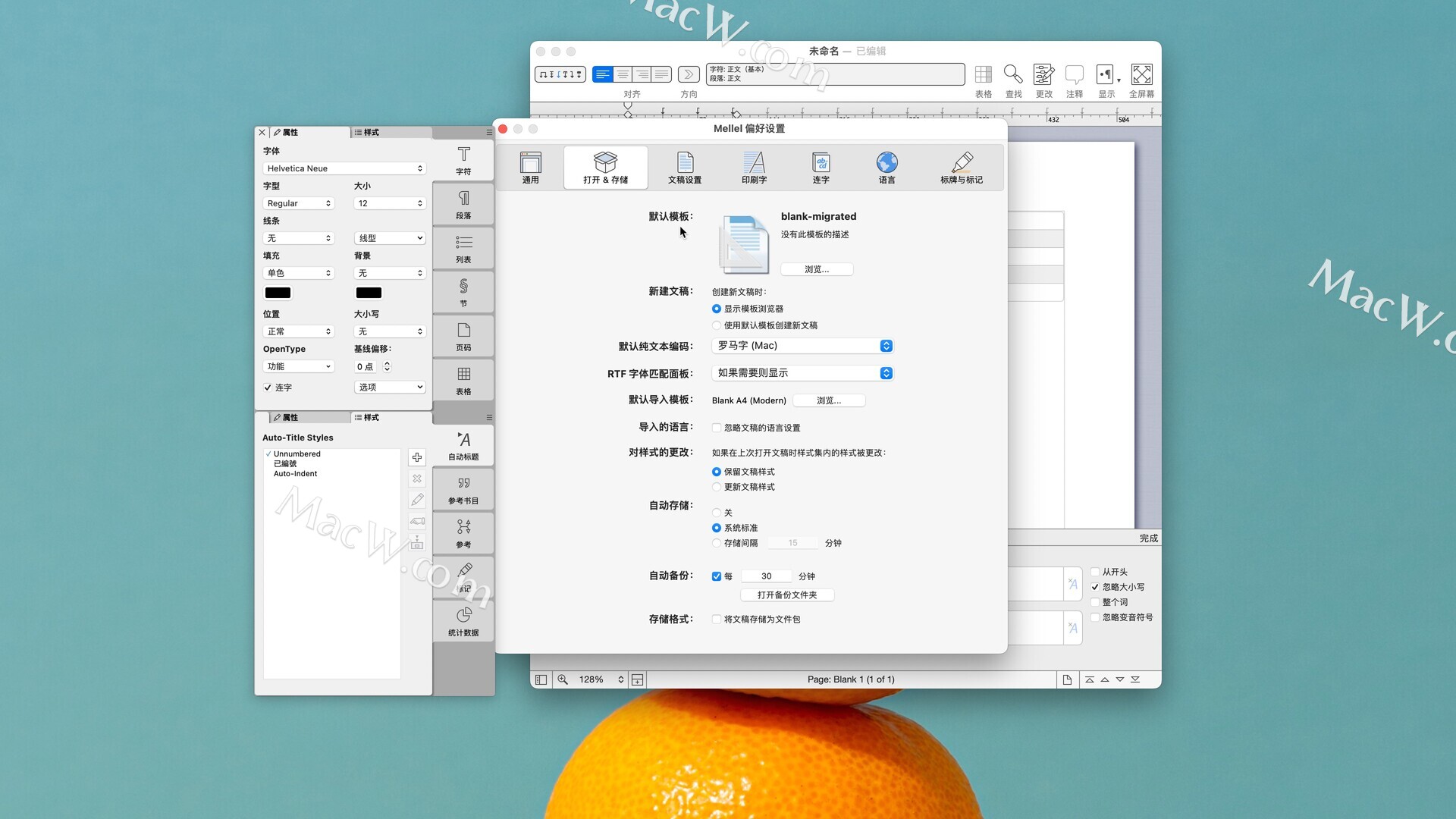Viewport: 1456px width, 819px height.
Task: Click the go-to-last-page arrow in status bar
Action: [1135, 679]
